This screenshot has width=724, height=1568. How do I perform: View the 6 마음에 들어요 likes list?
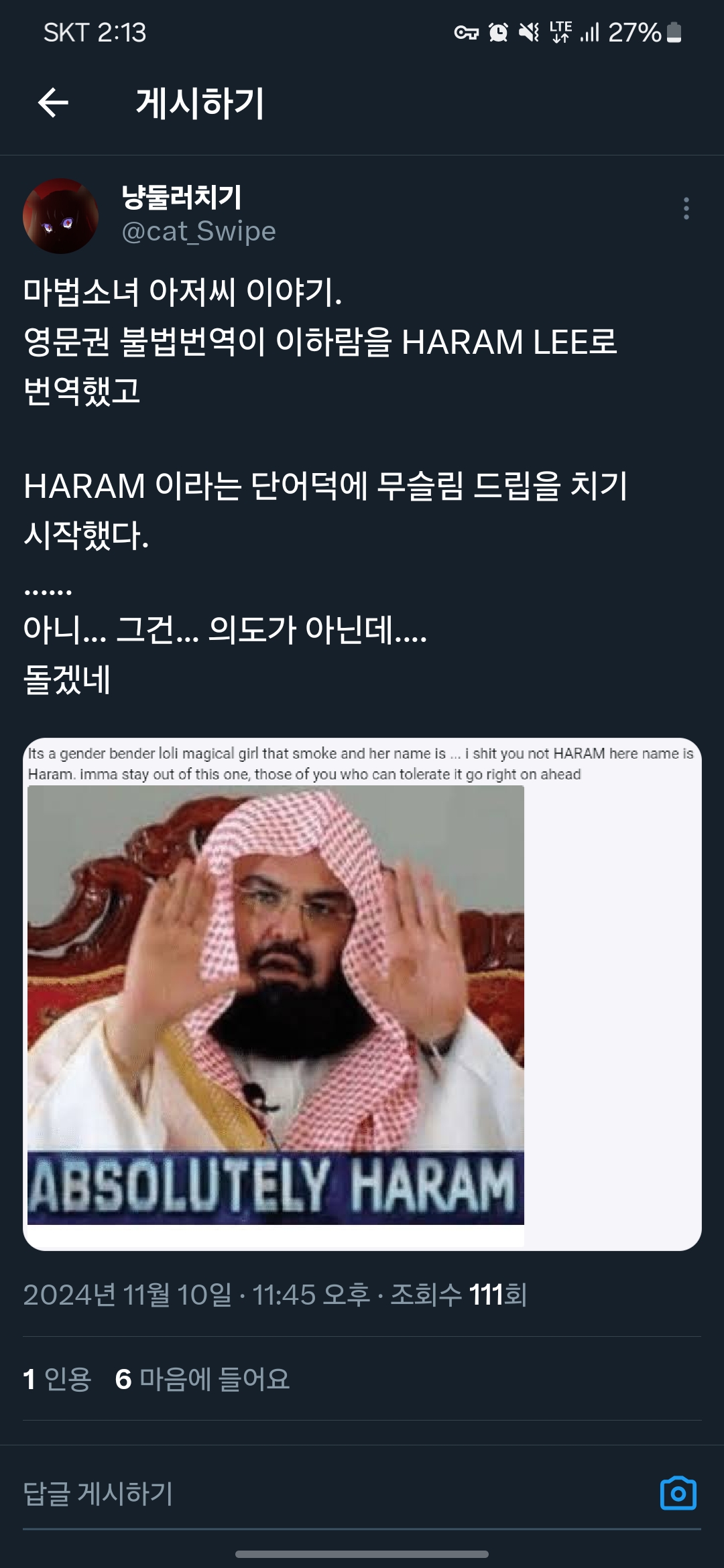click(202, 1379)
